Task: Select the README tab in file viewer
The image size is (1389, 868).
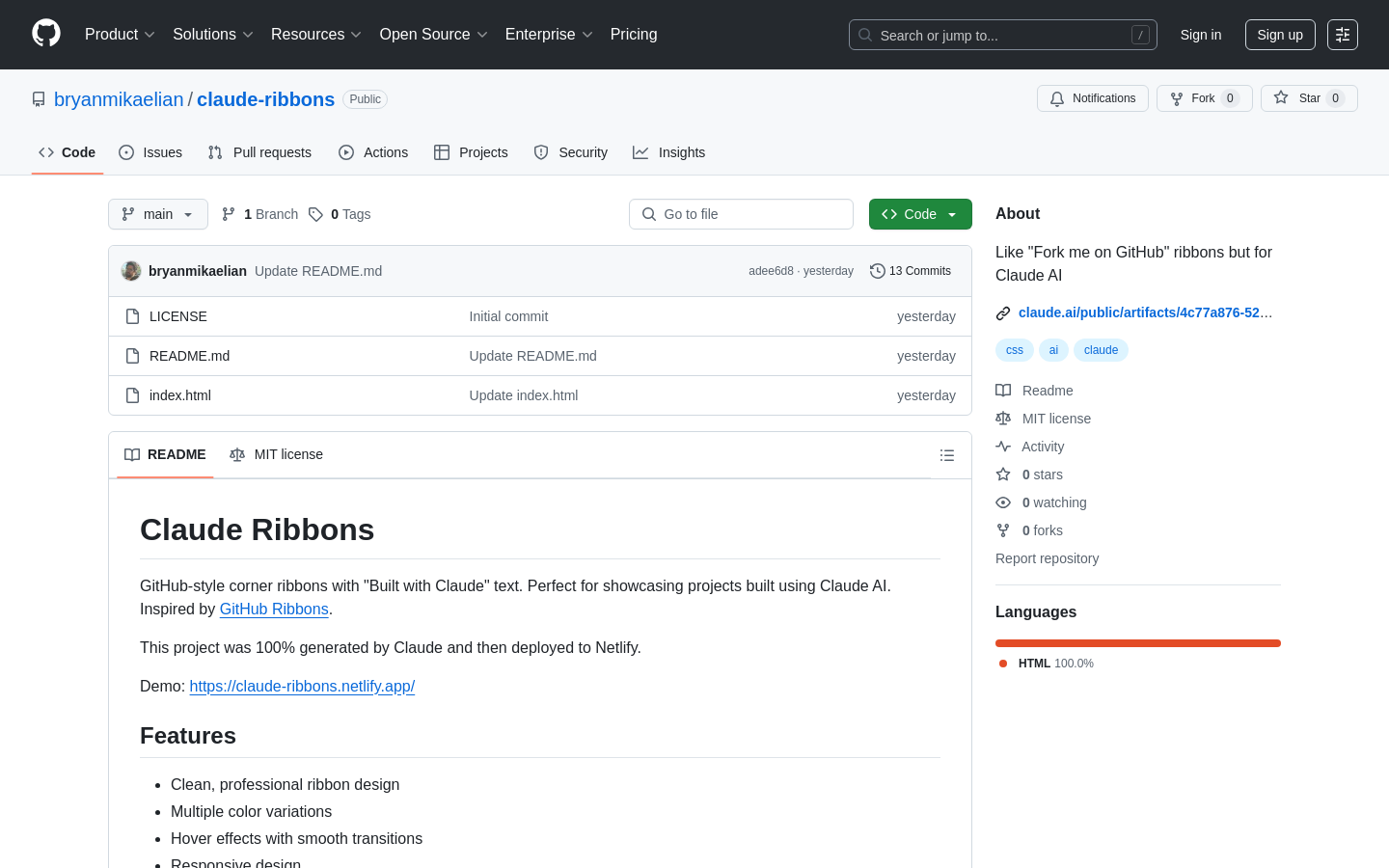Action: [x=165, y=454]
